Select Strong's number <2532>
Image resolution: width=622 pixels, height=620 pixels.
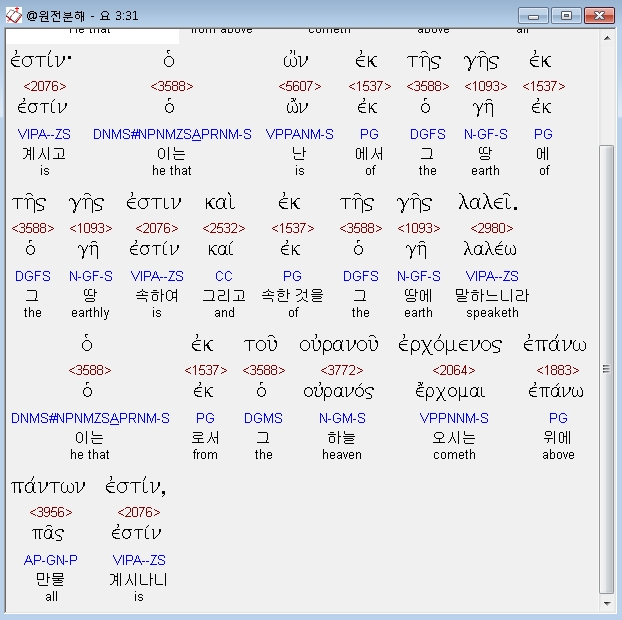pos(224,228)
